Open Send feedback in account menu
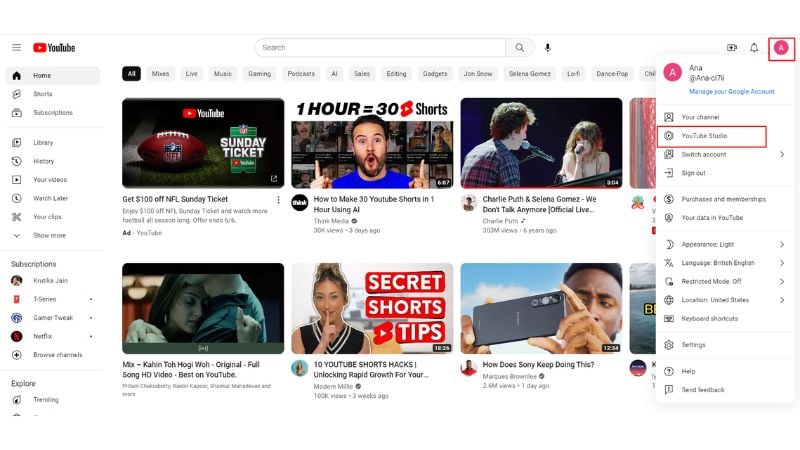 725,390
